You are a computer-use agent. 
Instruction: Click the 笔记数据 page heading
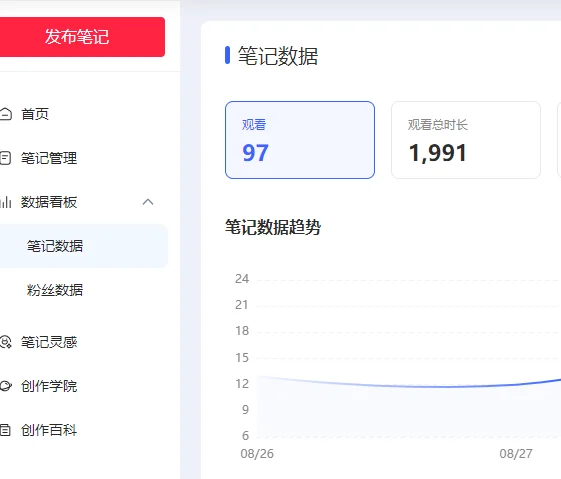click(278, 56)
